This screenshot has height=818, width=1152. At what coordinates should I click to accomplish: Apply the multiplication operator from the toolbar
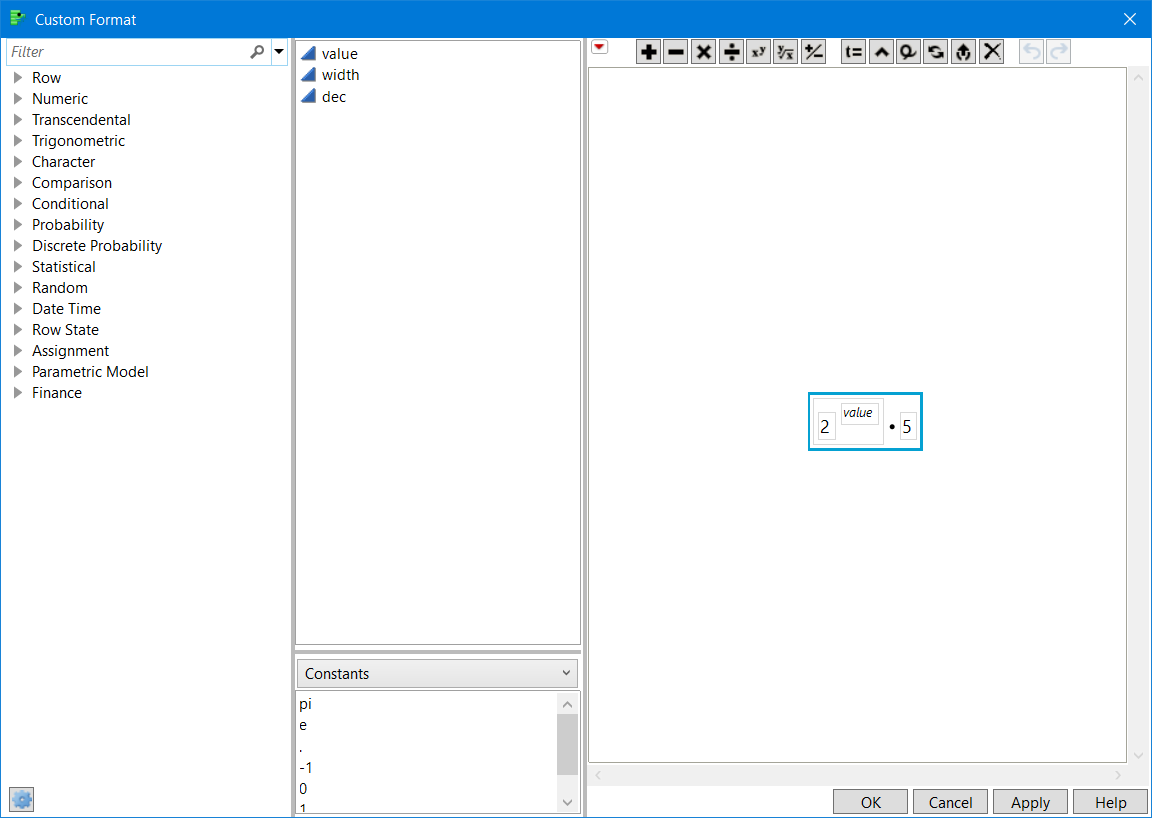coord(703,51)
